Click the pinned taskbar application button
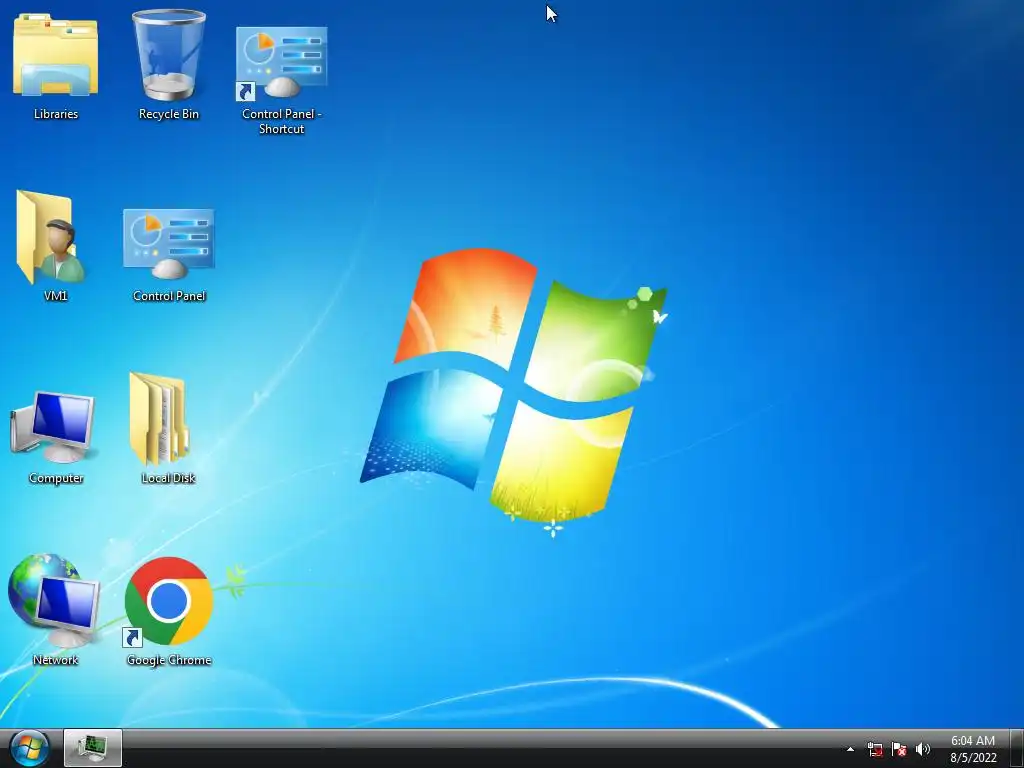The height and width of the screenshot is (768, 1024). (x=93, y=748)
